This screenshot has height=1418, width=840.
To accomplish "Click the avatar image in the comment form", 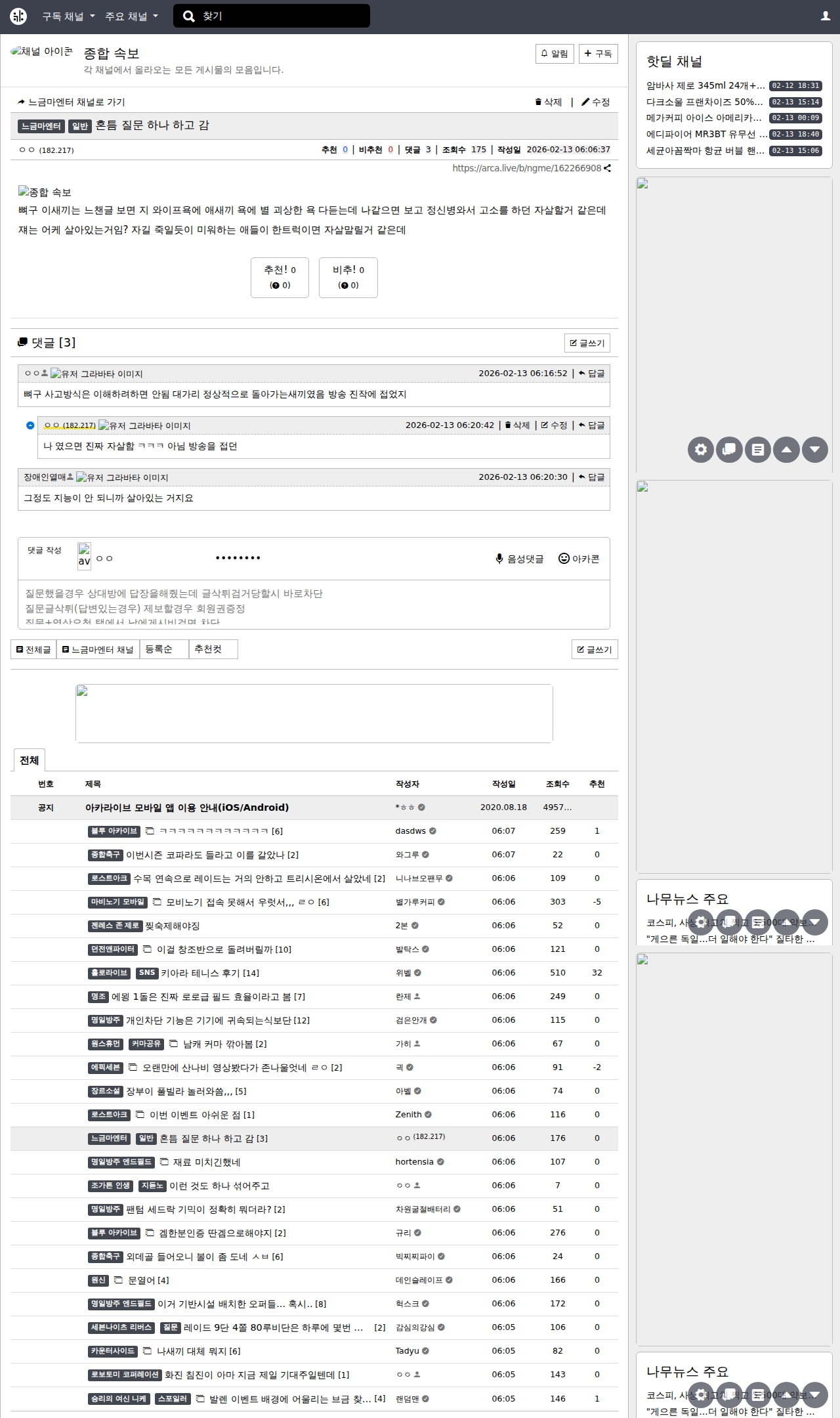I will click(84, 556).
